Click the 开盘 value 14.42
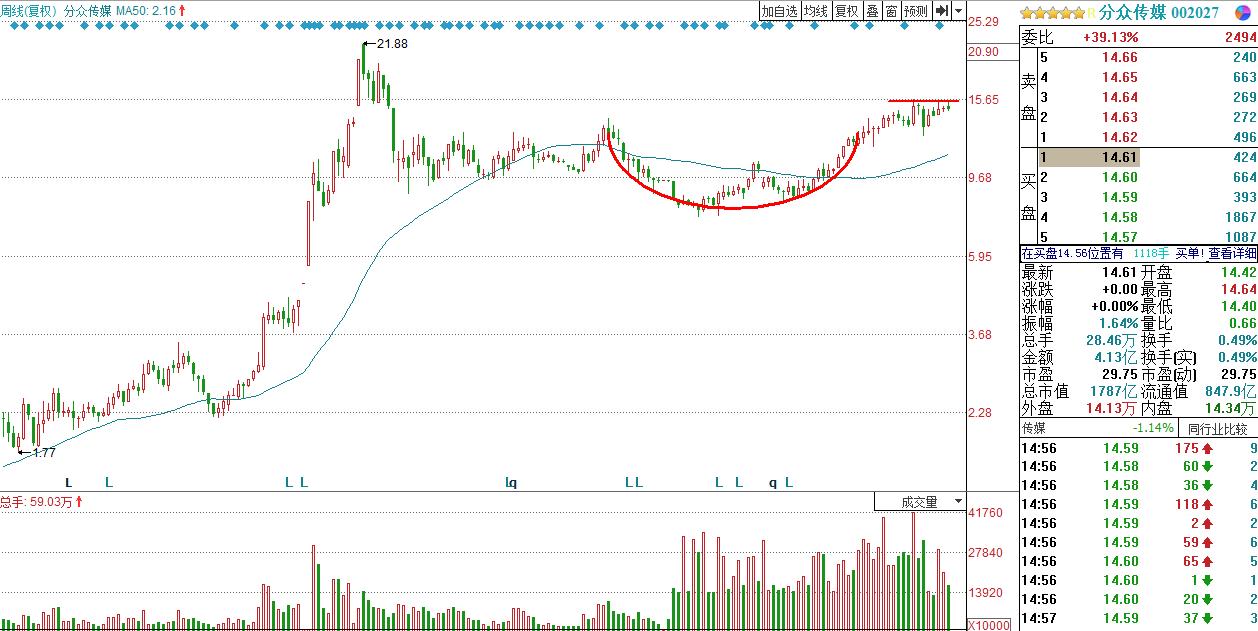Image resolution: width=1258 pixels, height=631 pixels. point(1238,272)
